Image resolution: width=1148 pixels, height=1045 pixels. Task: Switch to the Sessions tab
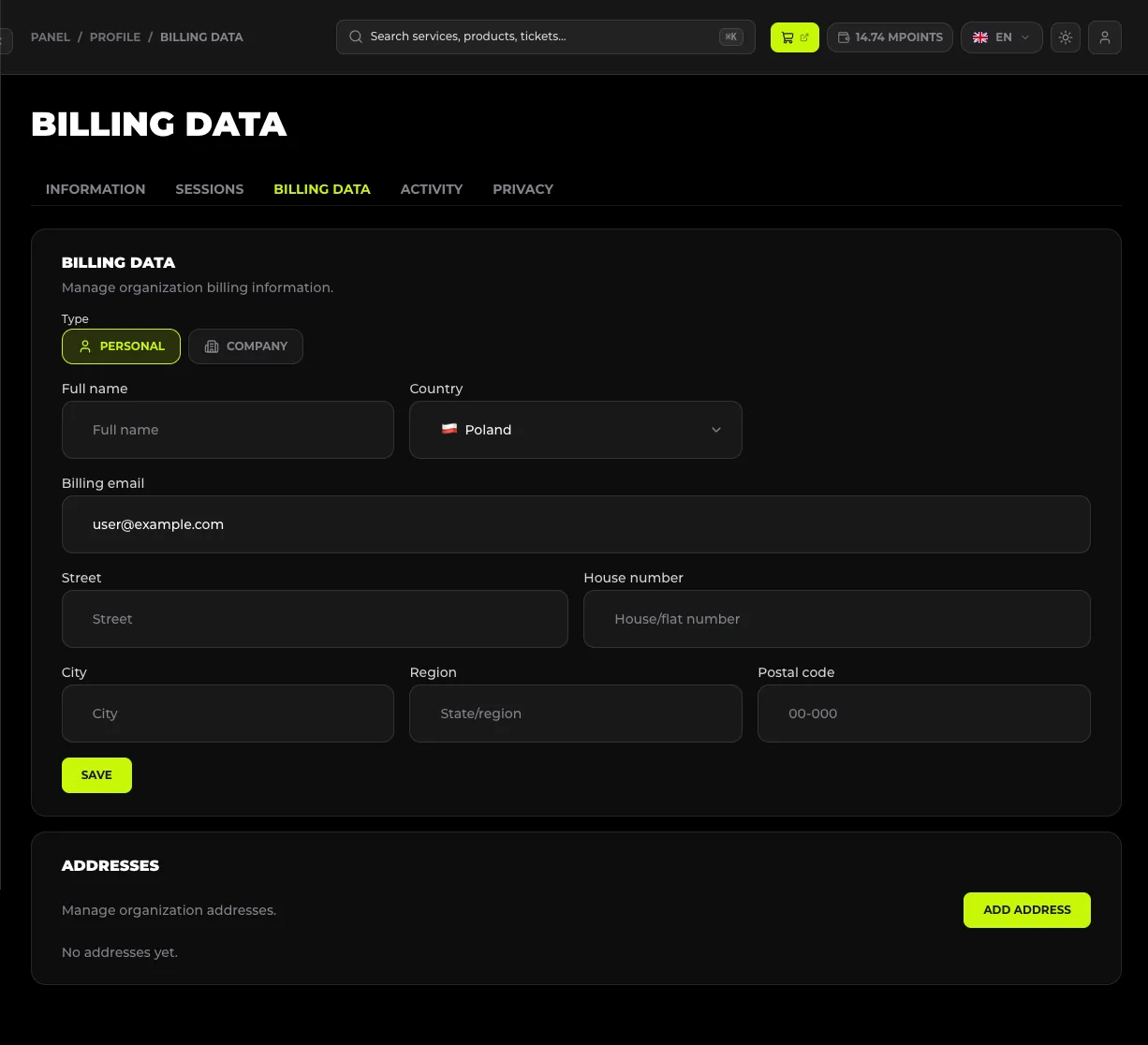point(210,189)
